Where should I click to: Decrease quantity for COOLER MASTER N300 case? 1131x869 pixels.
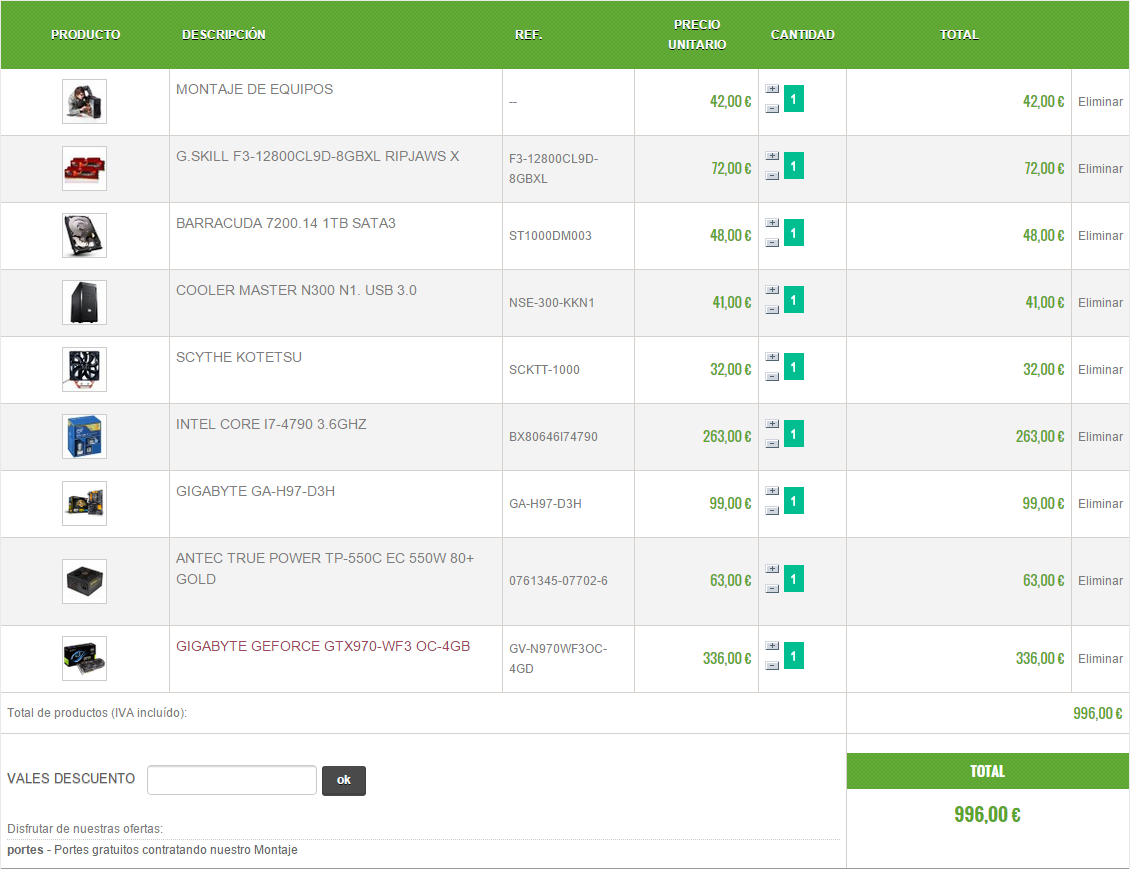(772, 310)
